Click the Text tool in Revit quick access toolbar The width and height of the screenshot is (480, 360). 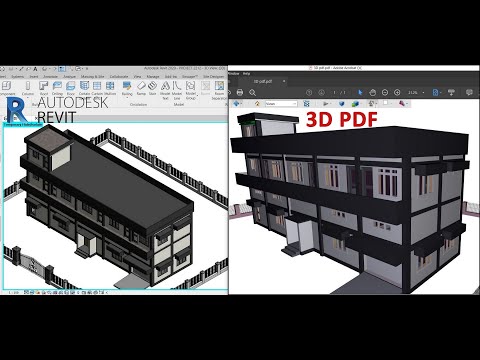pos(35,69)
